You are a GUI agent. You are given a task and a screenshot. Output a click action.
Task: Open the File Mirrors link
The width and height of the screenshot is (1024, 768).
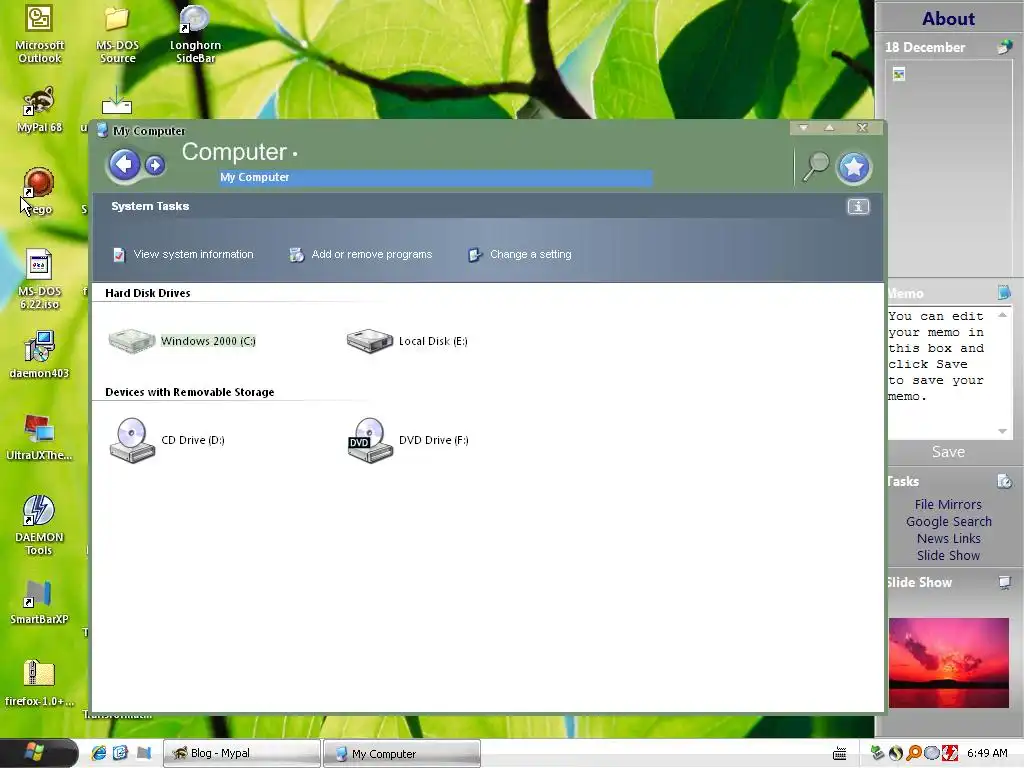coord(948,504)
